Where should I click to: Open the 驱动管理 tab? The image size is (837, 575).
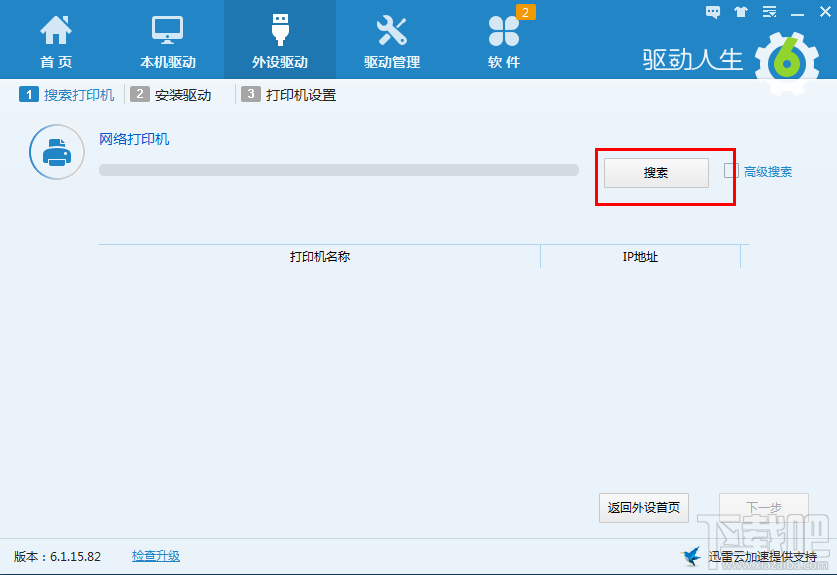tap(392, 40)
